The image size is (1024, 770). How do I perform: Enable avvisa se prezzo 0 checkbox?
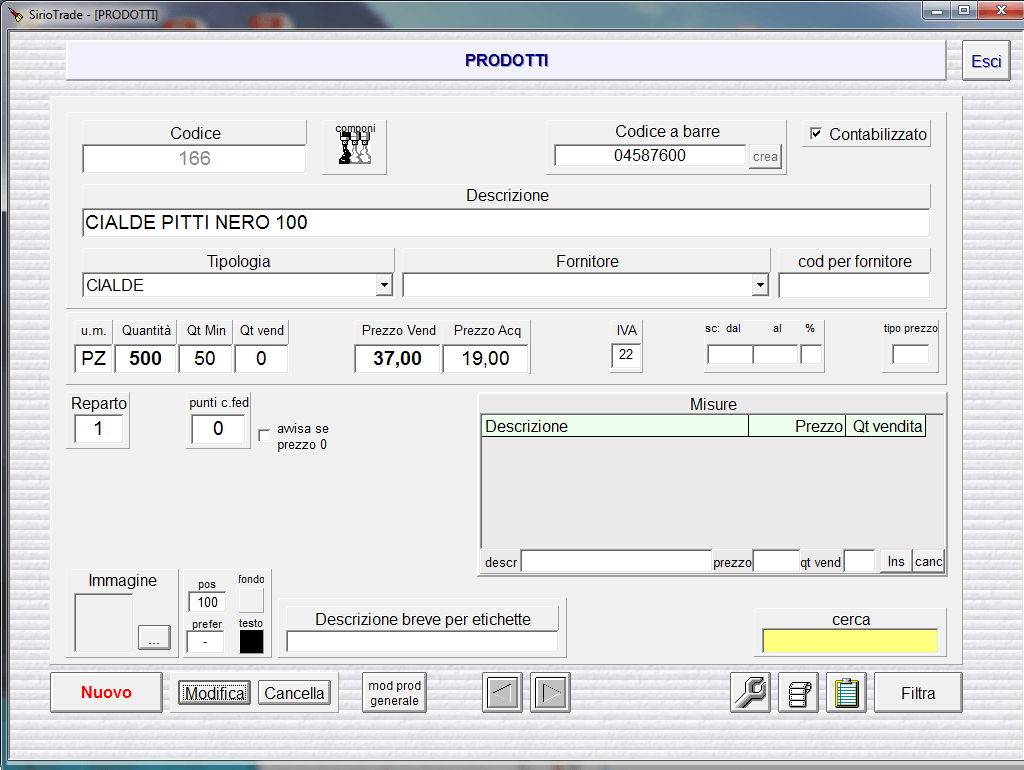(264, 435)
